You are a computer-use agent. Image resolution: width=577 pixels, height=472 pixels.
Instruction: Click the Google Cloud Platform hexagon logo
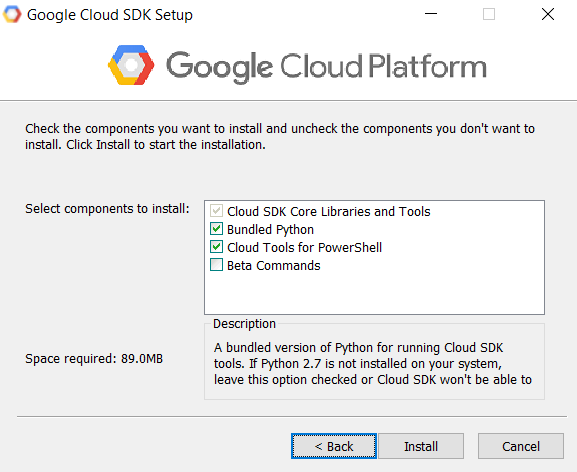pos(131,65)
